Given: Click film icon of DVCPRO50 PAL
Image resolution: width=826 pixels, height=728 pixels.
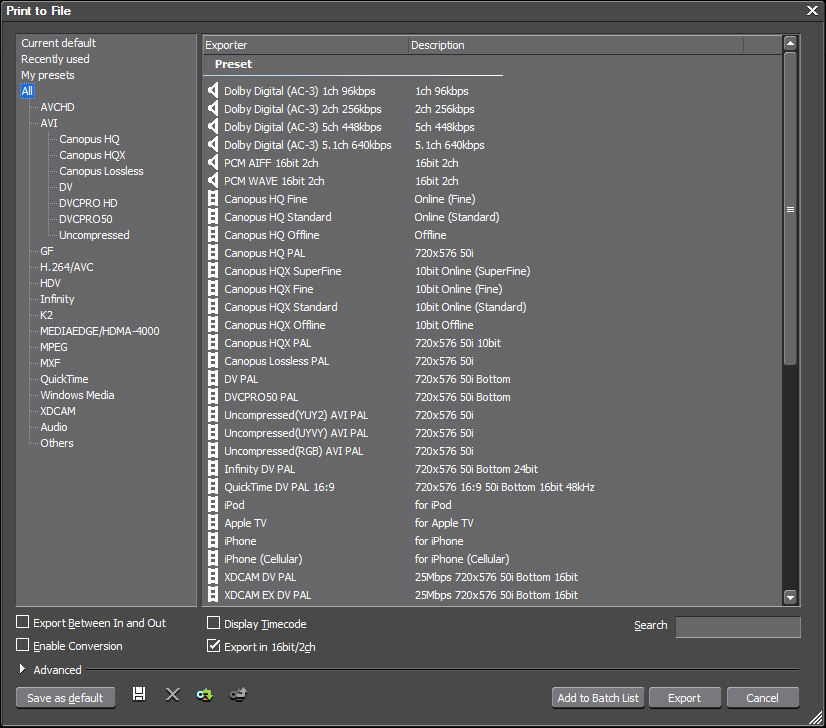Looking at the screenshot, I should point(213,397).
